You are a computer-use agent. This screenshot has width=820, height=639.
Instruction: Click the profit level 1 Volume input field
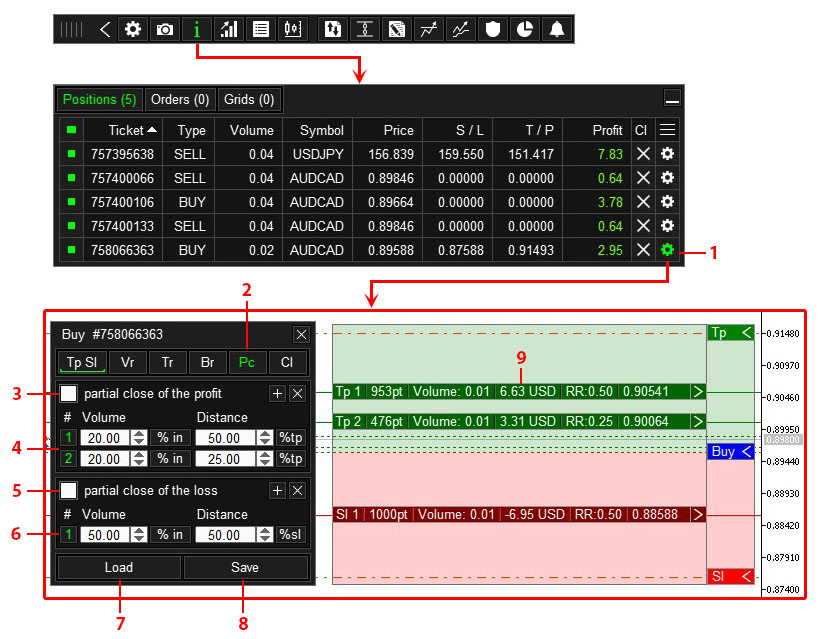point(103,438)
